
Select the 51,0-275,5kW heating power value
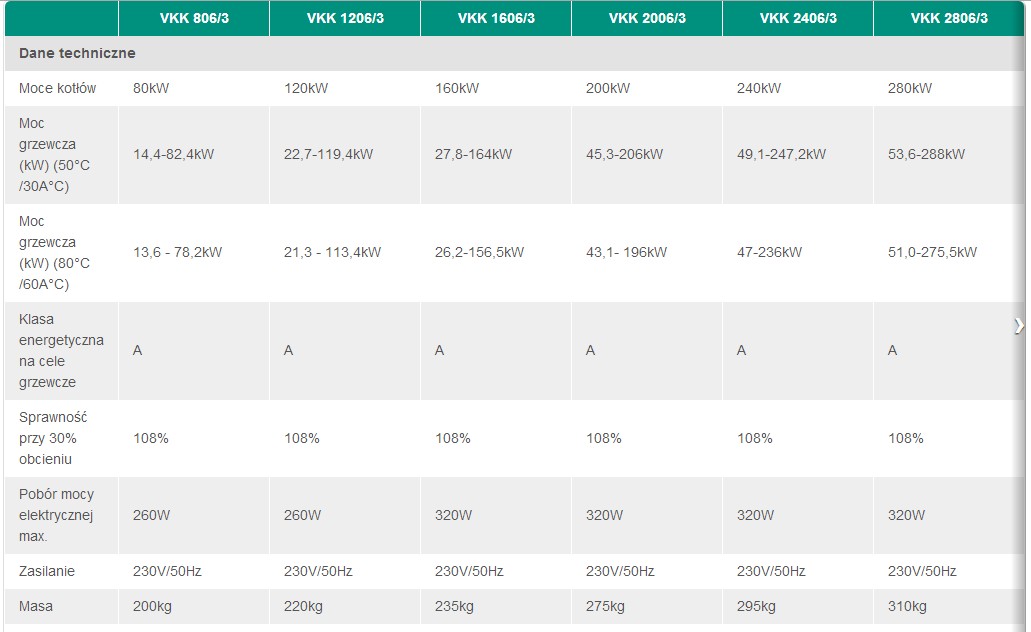click(932, 252)
